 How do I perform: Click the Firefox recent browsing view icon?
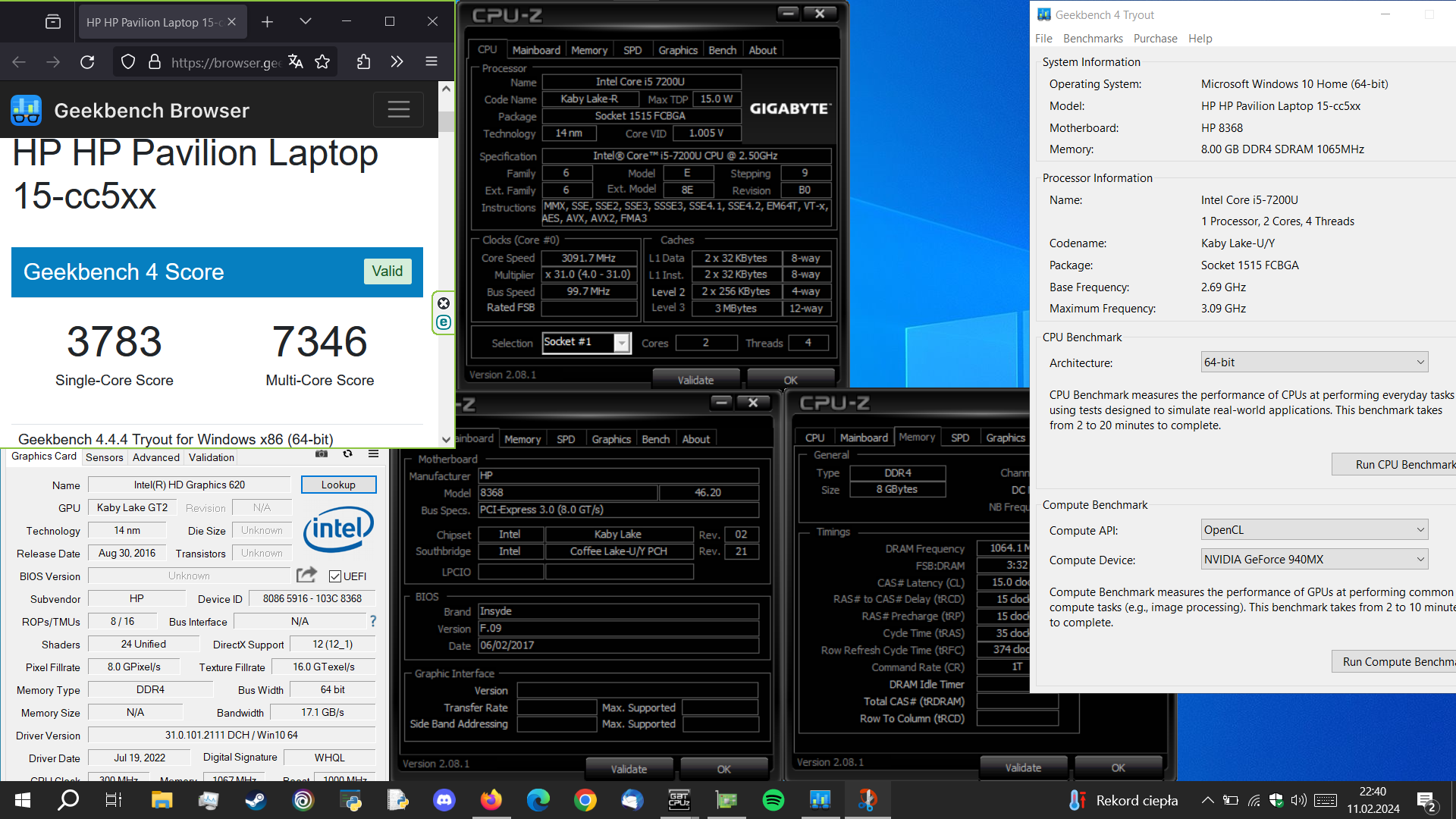click(x=53, y=22)
